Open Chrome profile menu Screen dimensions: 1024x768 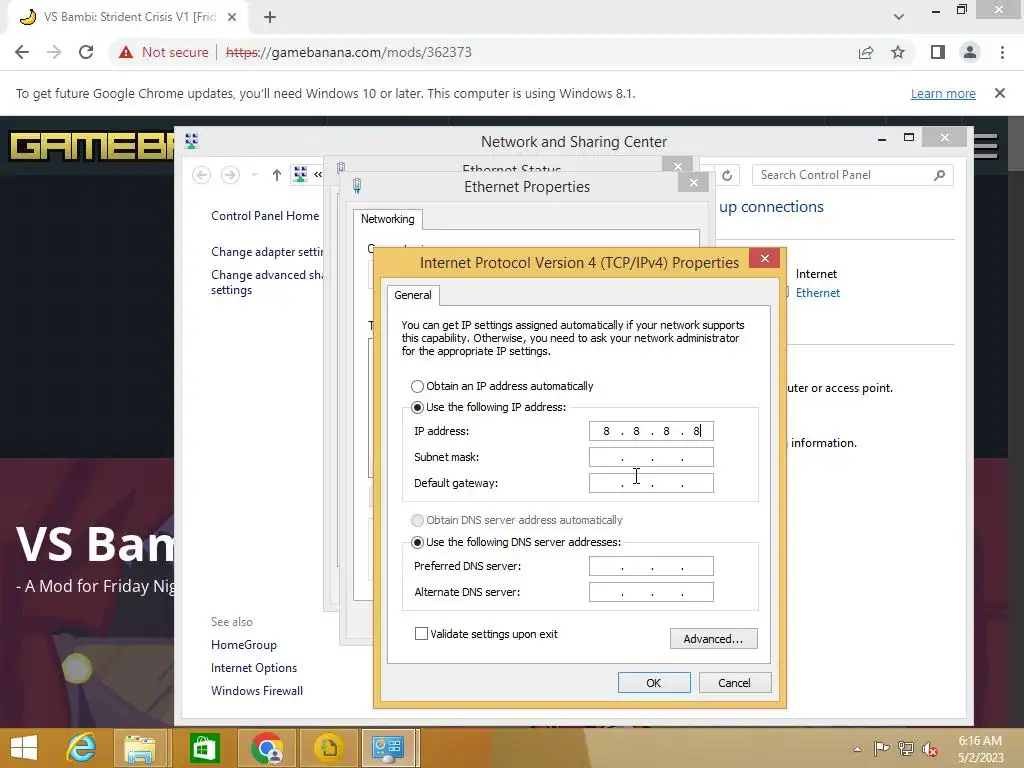[970, 52]
